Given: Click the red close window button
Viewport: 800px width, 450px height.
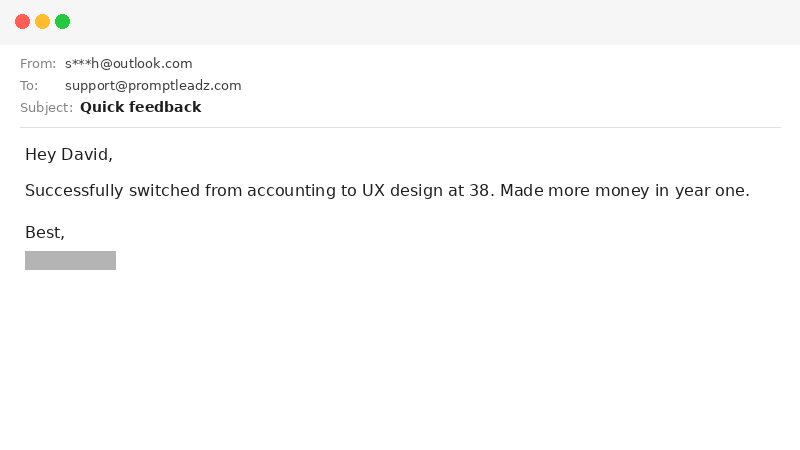Looking at the screenshot, I should pos(22,21).
